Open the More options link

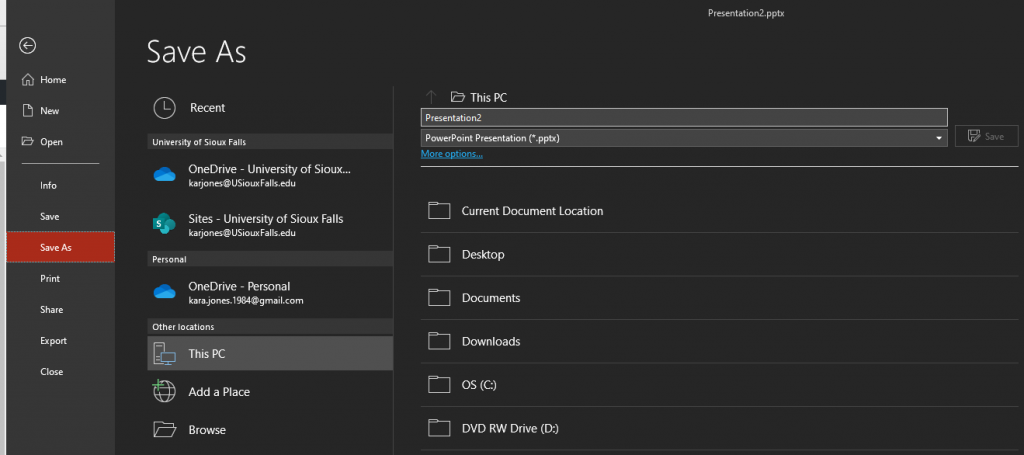tap(452, 154)
